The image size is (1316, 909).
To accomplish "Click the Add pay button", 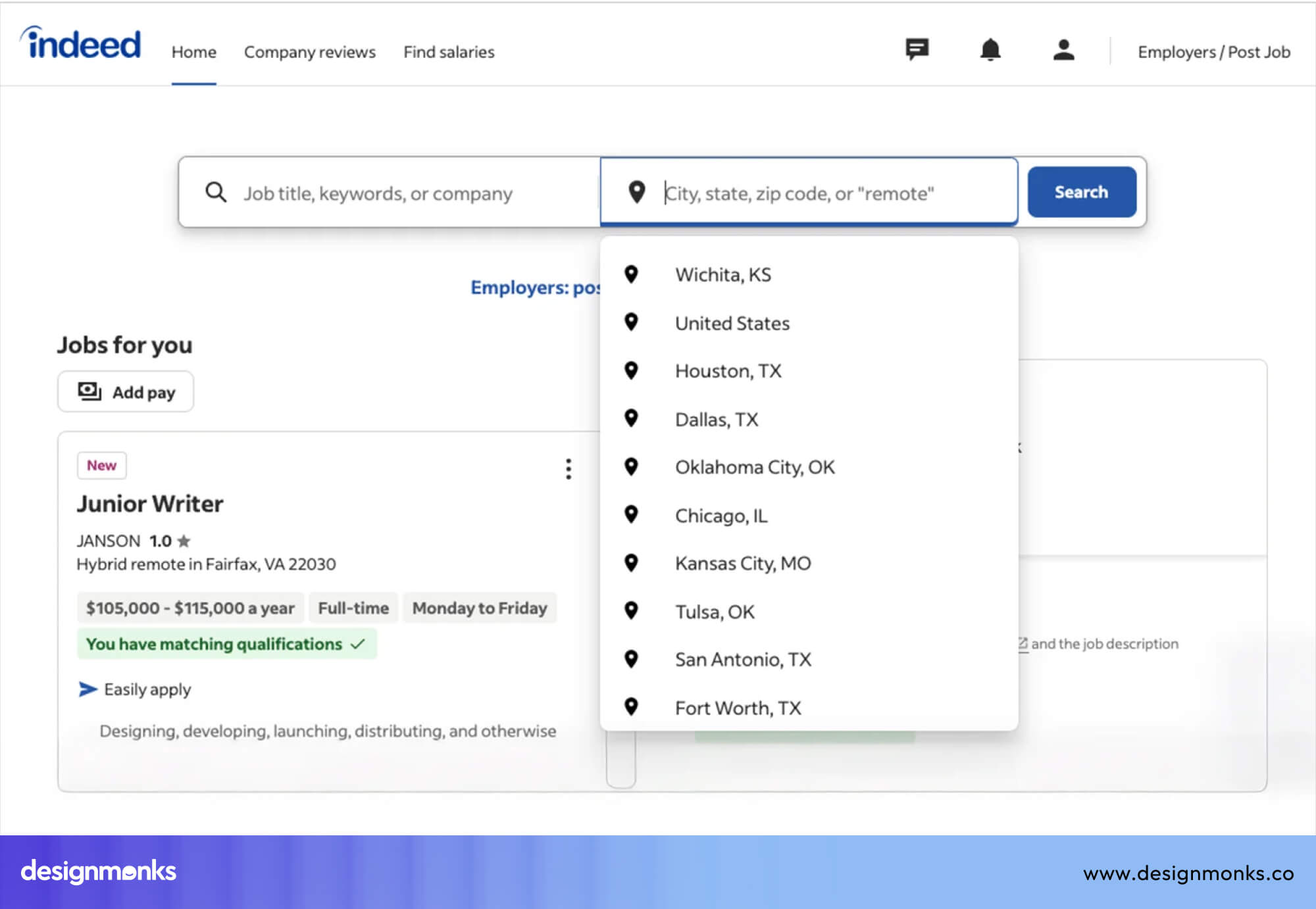I will click(x=126, y=392).
